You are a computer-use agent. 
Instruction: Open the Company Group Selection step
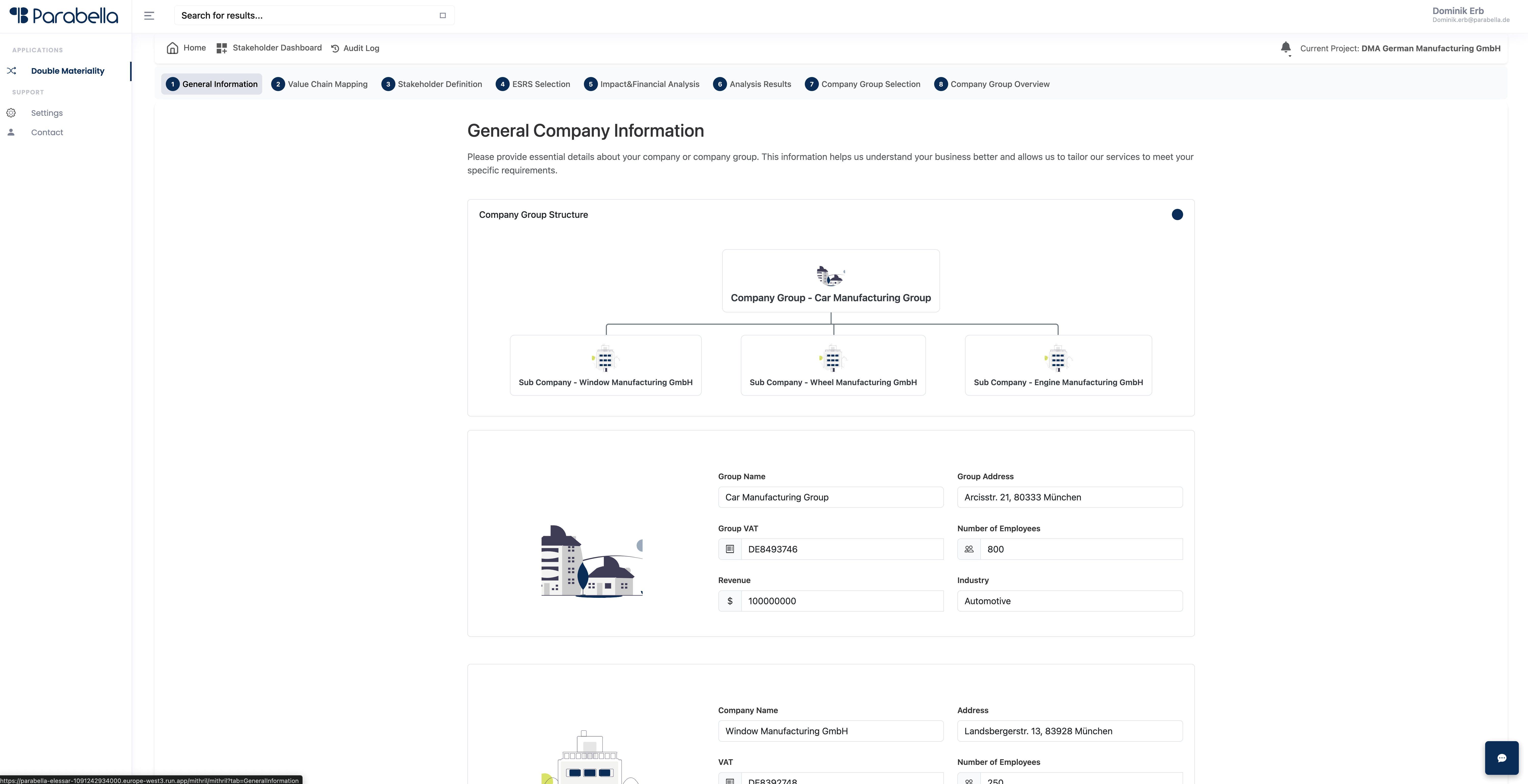(862, 84)
